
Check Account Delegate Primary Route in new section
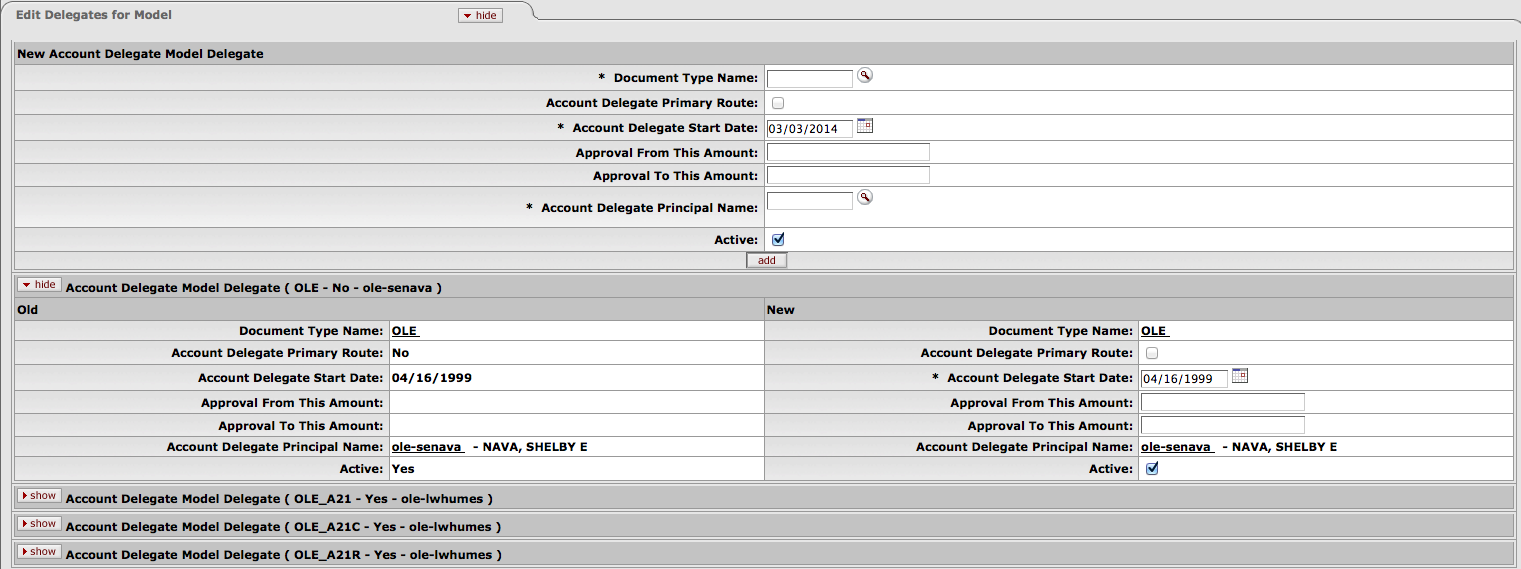coord(778,103)
